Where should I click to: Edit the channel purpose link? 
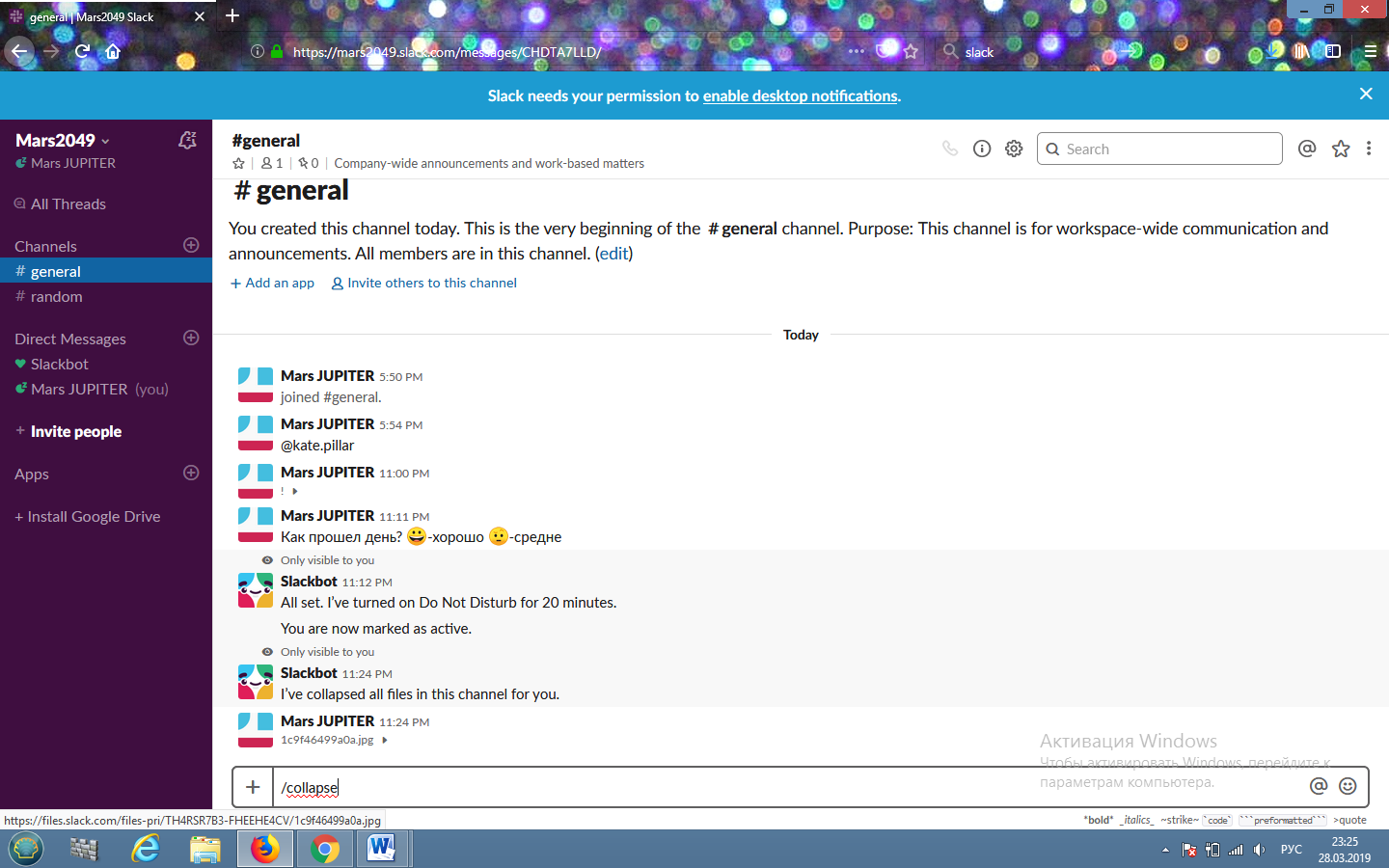(x=613, y=254)
